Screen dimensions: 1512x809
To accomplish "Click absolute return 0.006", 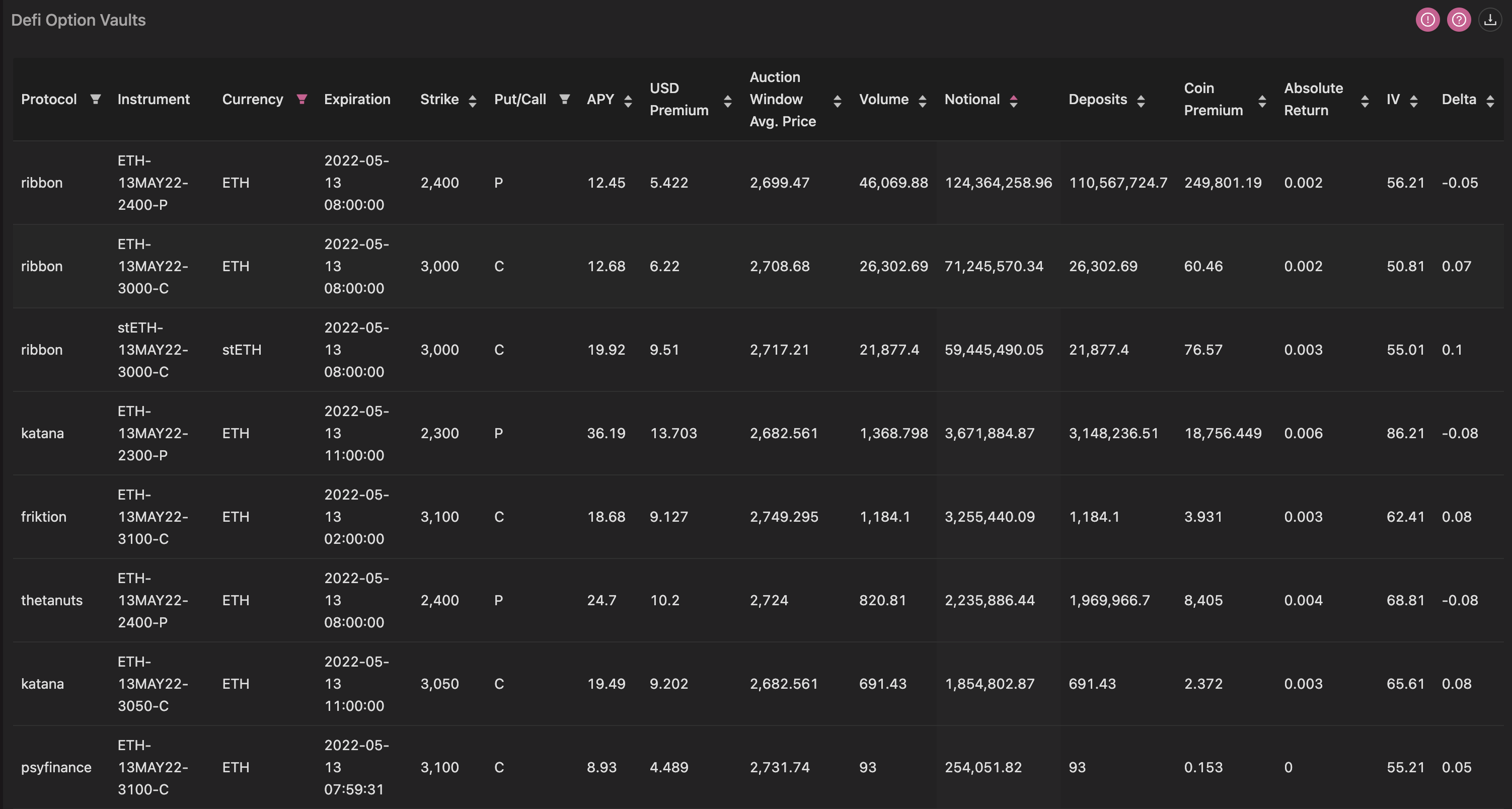I will 1303,433.
